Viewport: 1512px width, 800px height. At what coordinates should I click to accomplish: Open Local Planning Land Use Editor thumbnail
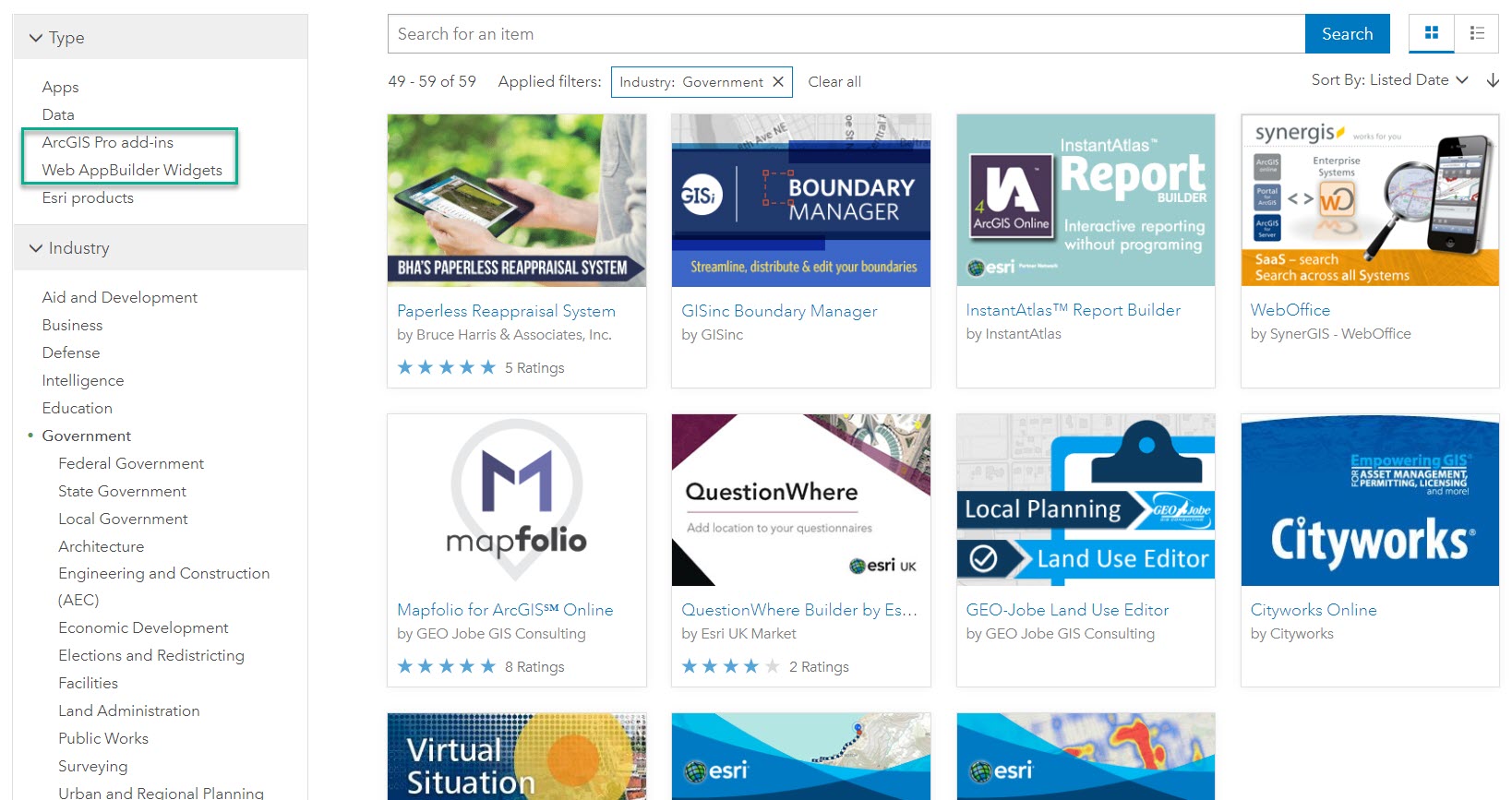(x=1086, y=500)
